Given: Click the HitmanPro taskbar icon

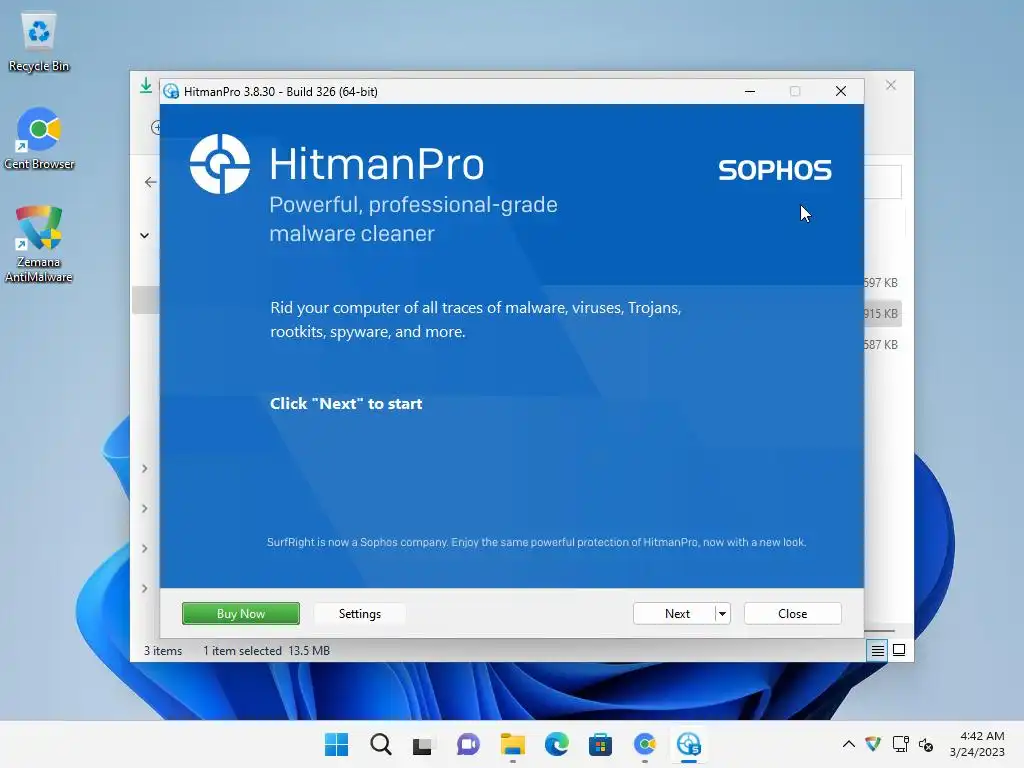Looking at the screenshot, I should (x=688, y=744).
